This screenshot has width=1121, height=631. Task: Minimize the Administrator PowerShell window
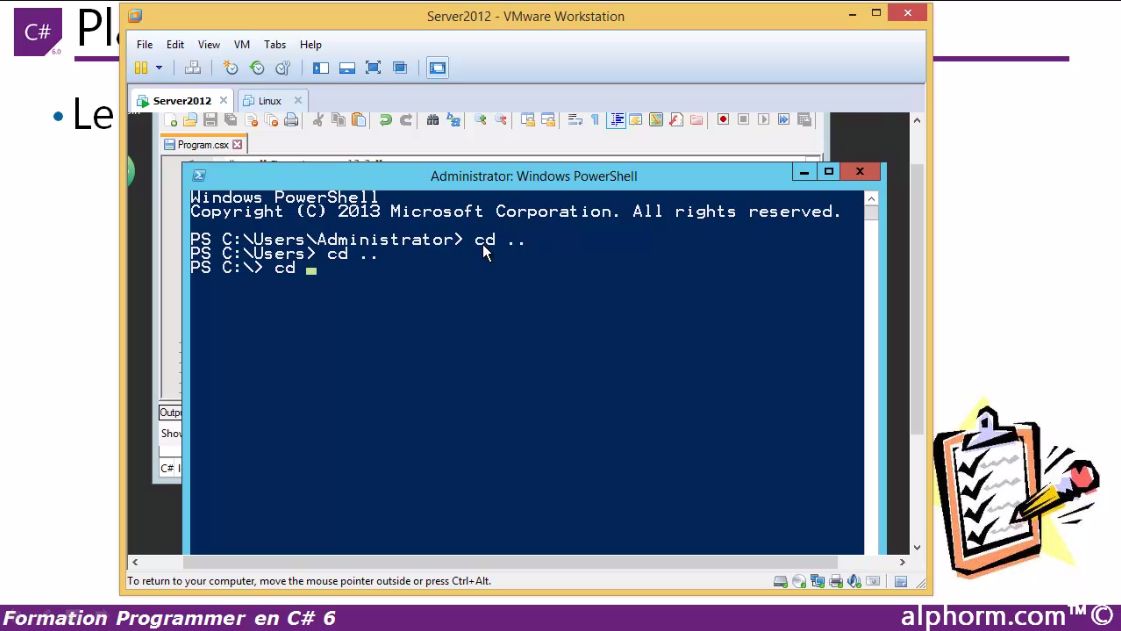pyautogui.click(x=804, y=172)
